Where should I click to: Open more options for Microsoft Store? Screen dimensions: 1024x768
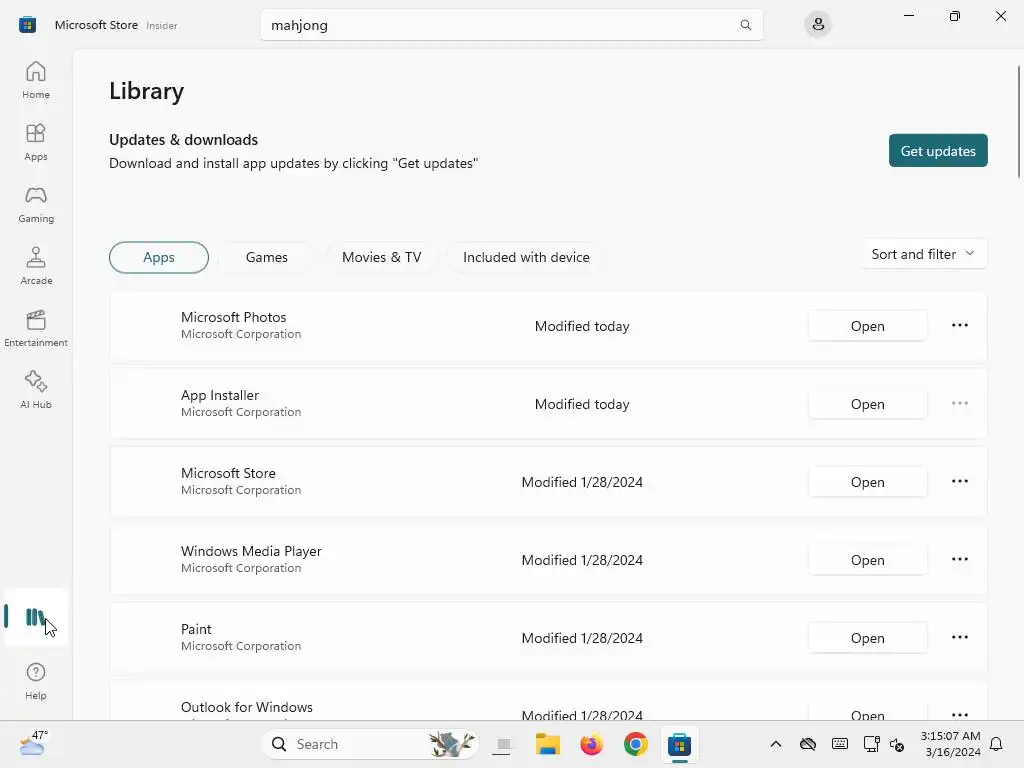point(959,481)
